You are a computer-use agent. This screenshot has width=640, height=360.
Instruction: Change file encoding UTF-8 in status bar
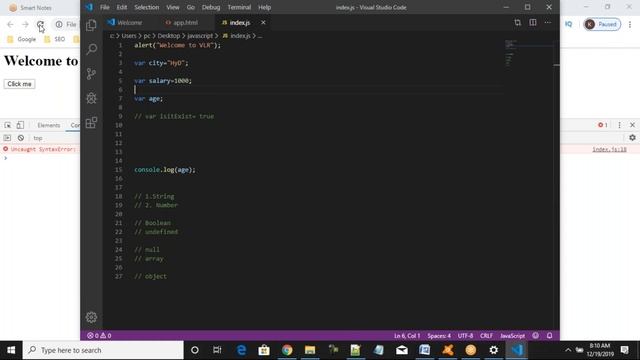click(465, 336)
